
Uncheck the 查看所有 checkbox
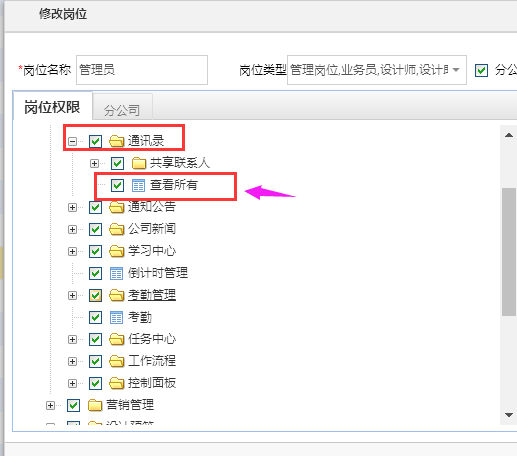(x=117, y=185)
